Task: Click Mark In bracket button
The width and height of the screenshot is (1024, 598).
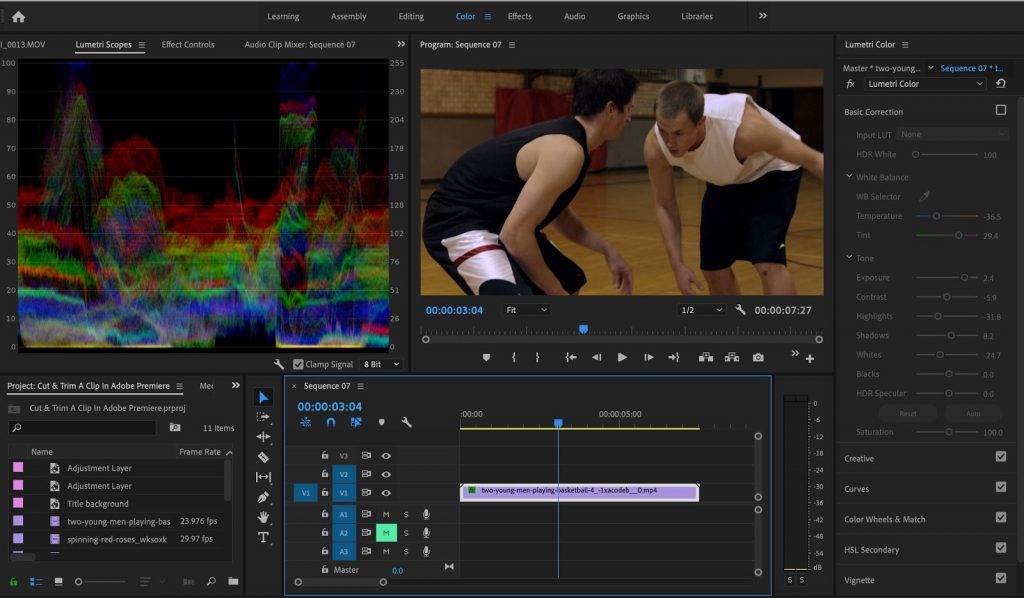Action: point(514,357)
